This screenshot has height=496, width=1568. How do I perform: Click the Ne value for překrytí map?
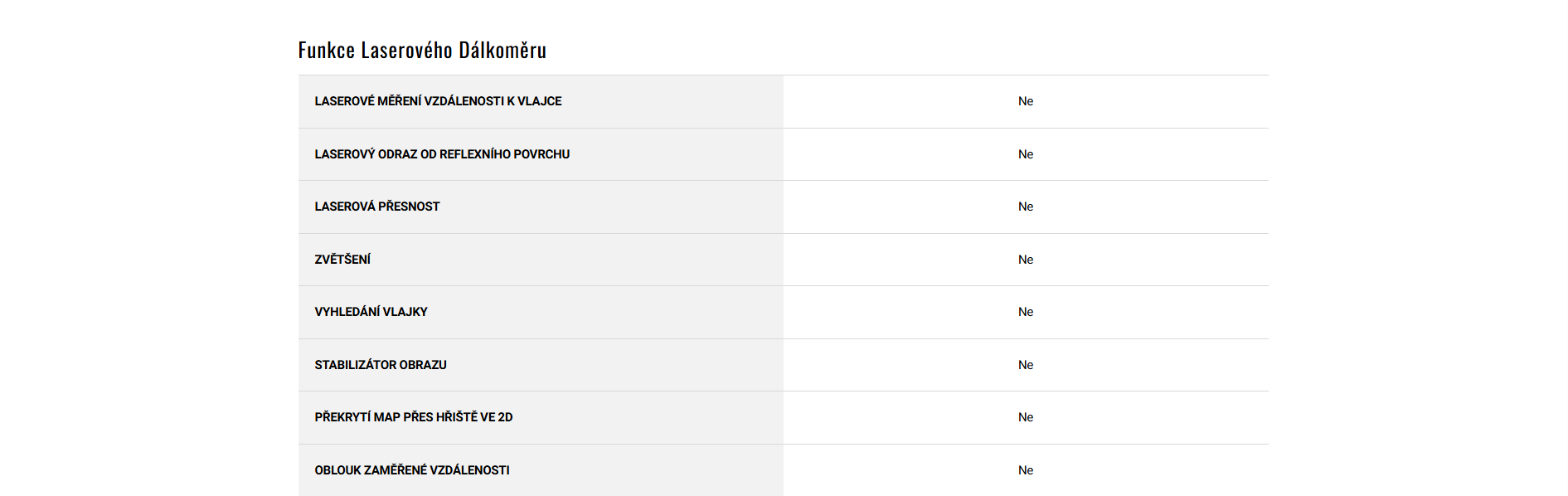click(x=1026, y=417)
